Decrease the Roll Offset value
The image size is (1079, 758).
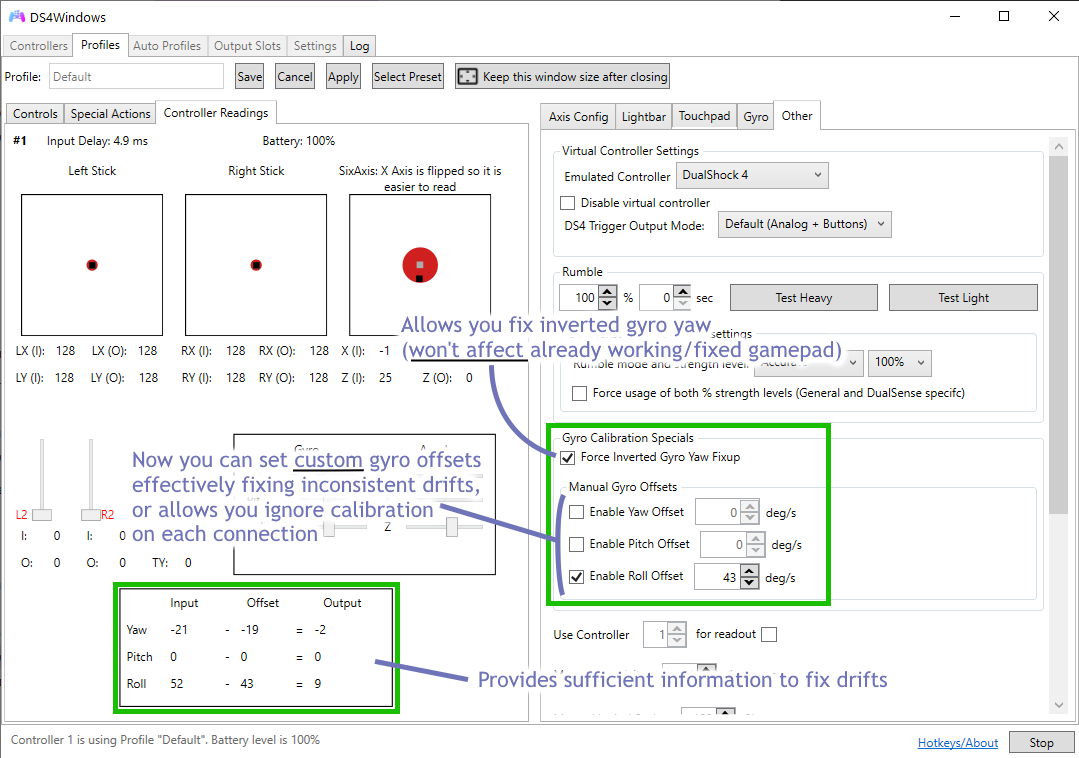point(749,583)
